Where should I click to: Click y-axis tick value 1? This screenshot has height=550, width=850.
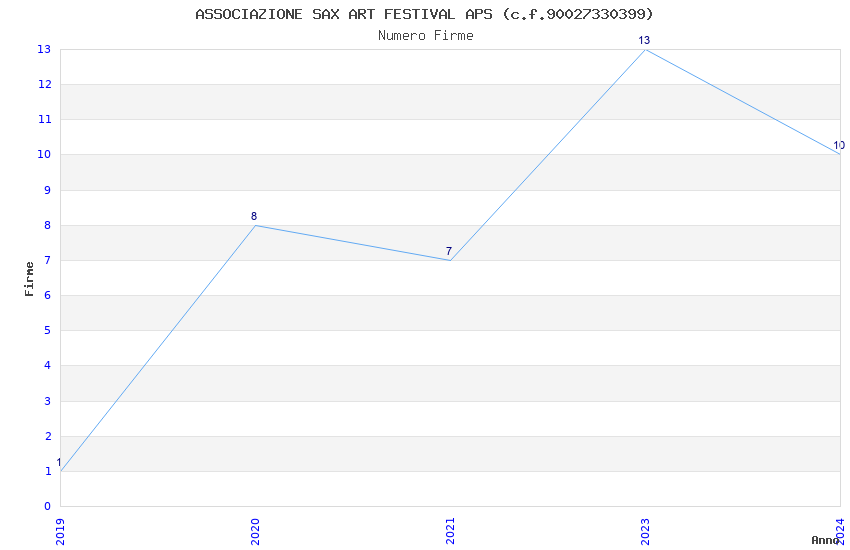(x=48, y=471)
